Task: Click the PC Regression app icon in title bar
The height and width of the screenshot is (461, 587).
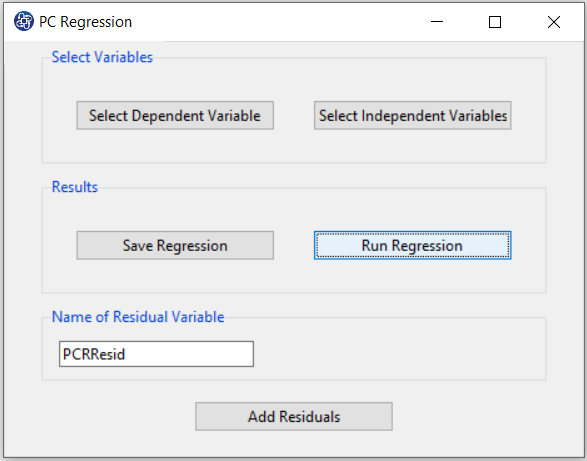Action: click(x=24, y=22)
